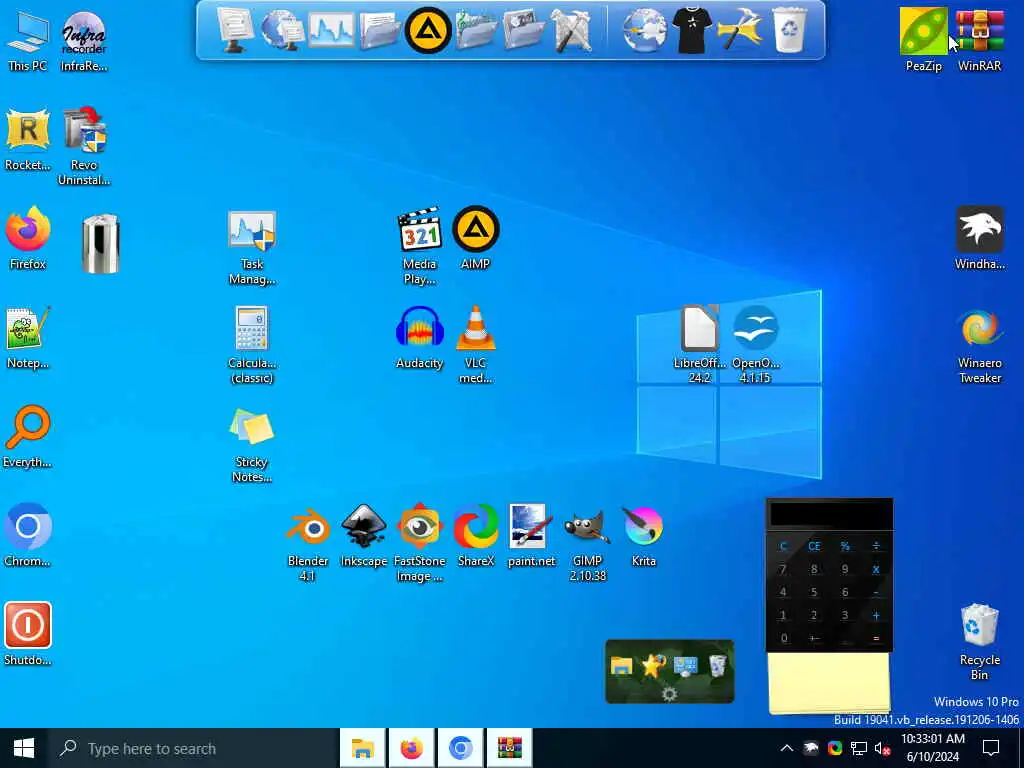This screenshot has height=768, width=1024.
Task: Select the silver trash can desktop icon
Action: 101,244
